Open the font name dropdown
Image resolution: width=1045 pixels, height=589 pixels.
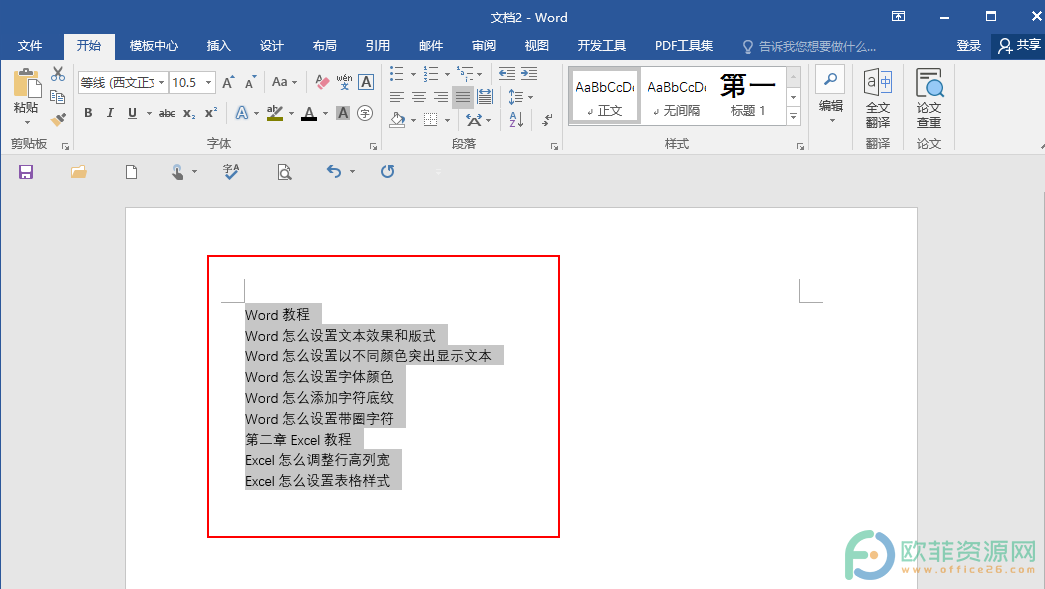tap(161, 83)
